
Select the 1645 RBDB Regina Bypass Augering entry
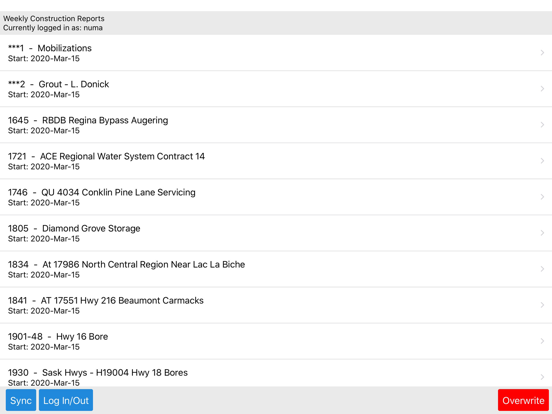[276, 125]
